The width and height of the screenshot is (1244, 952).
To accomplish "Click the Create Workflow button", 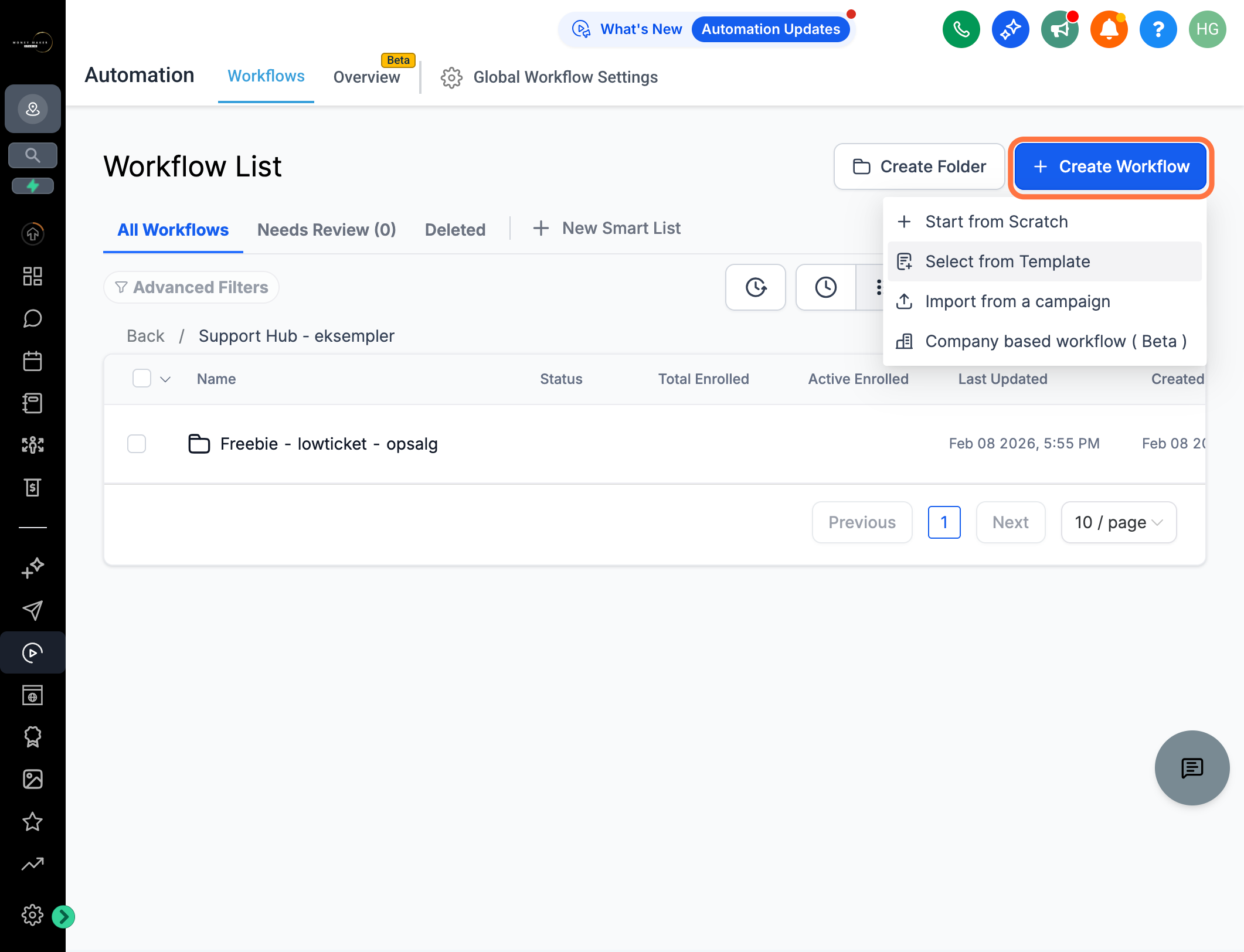I will (1110, 166).
